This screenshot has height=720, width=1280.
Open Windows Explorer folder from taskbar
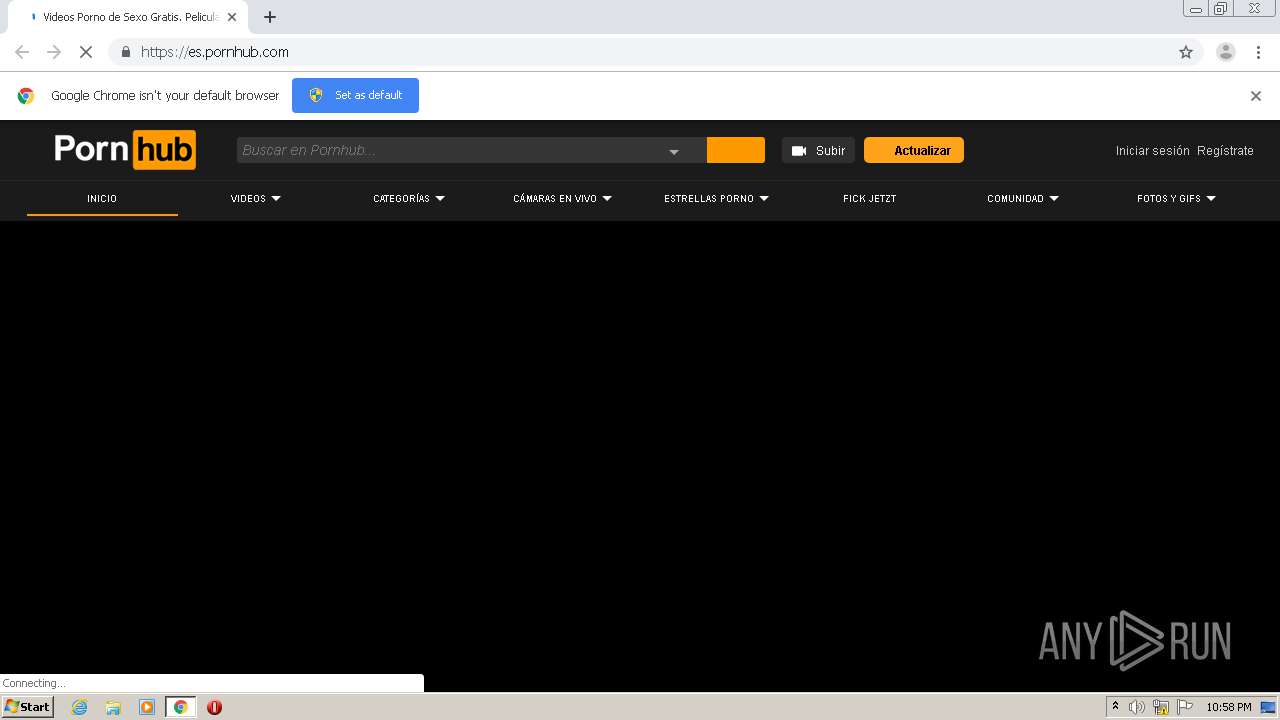click(x=113, y=707)
